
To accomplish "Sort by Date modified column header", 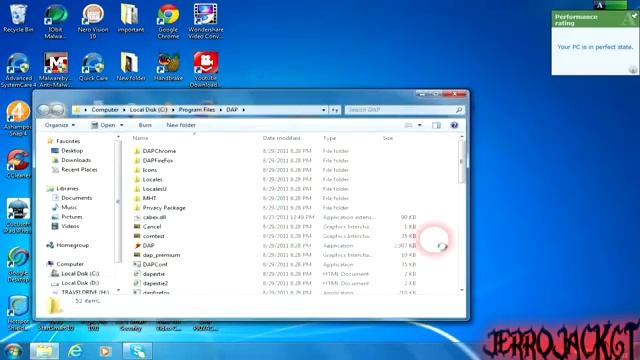I will [282, 138].
